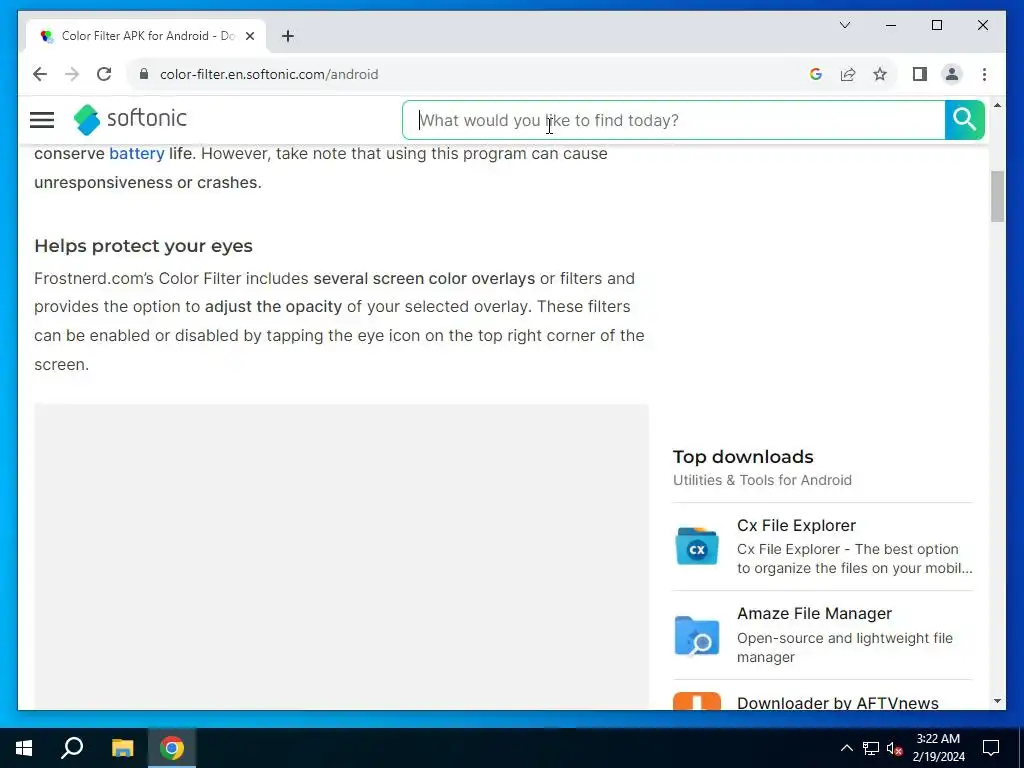
Task: Bookmark this tab with the star
Action: [x=880, y=74]
